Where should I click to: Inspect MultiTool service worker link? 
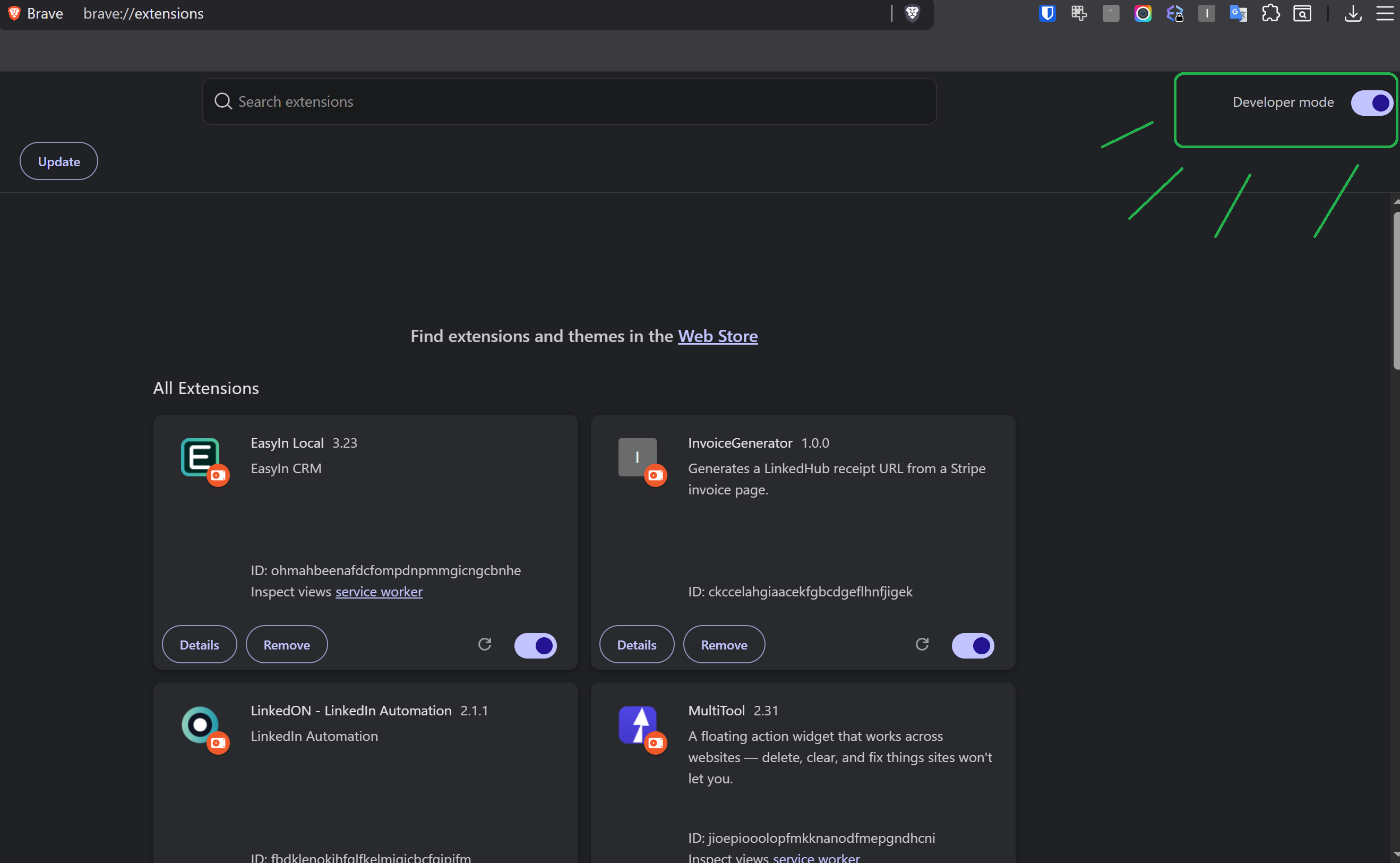(x=817, y=857)
